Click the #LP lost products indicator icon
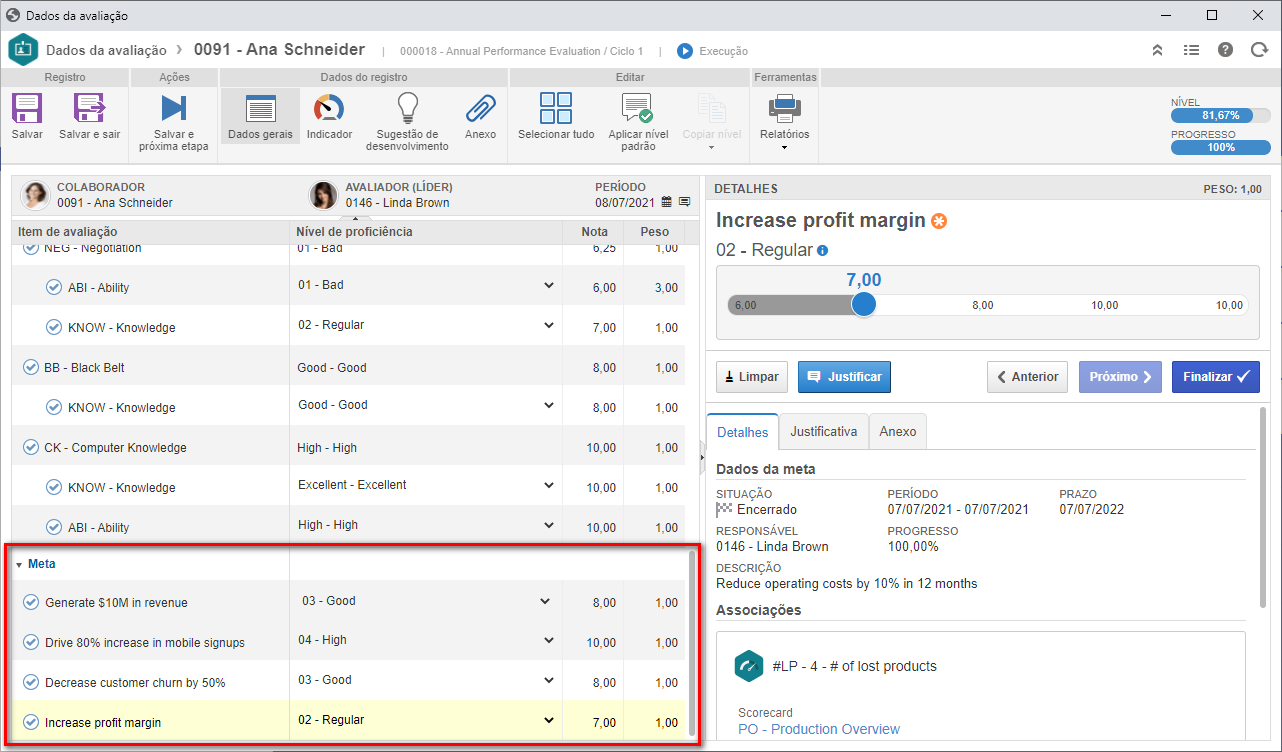 pyautogui.click(x=749, y=666)
